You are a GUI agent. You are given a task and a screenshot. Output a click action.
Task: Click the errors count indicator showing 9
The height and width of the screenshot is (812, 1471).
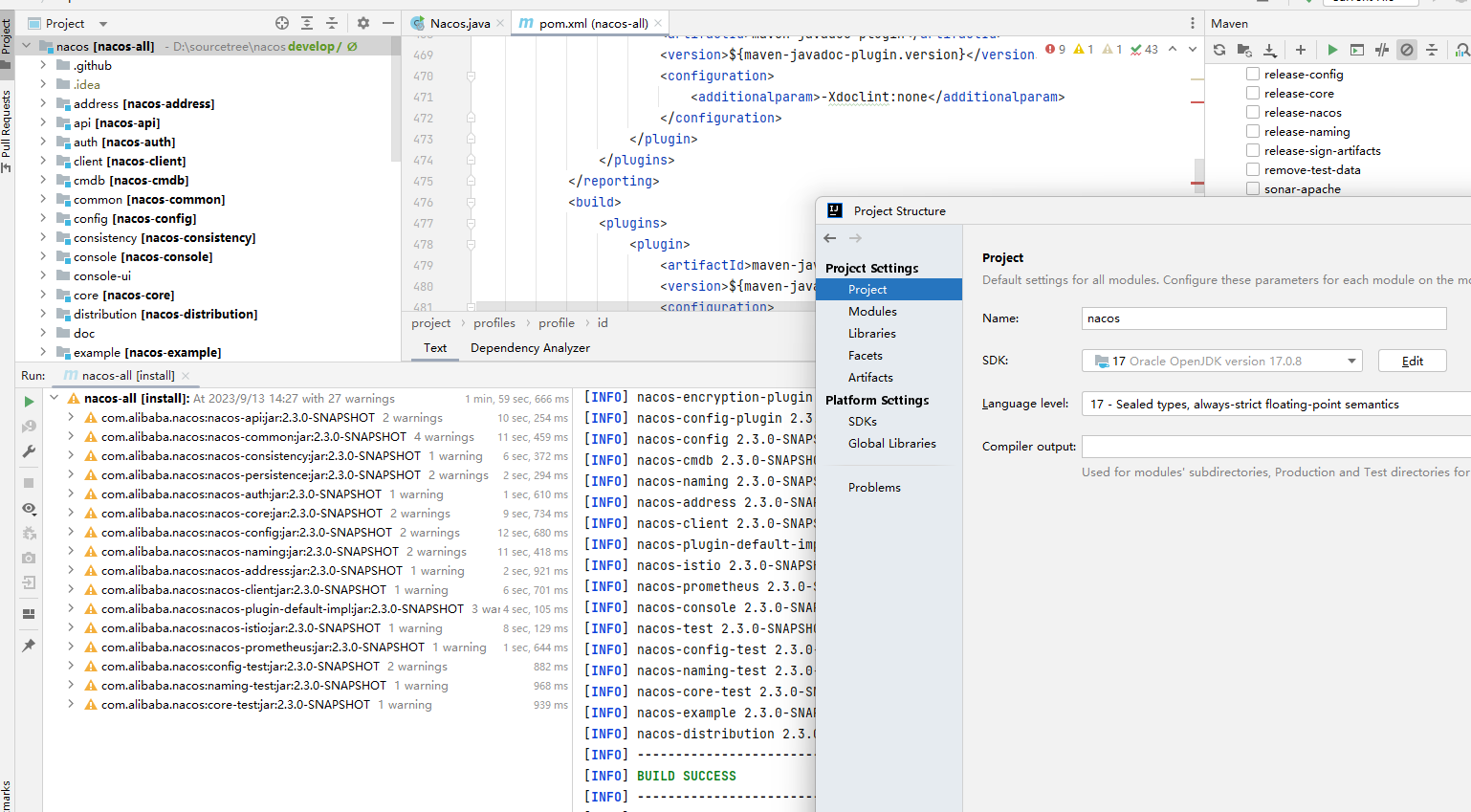1056,49
